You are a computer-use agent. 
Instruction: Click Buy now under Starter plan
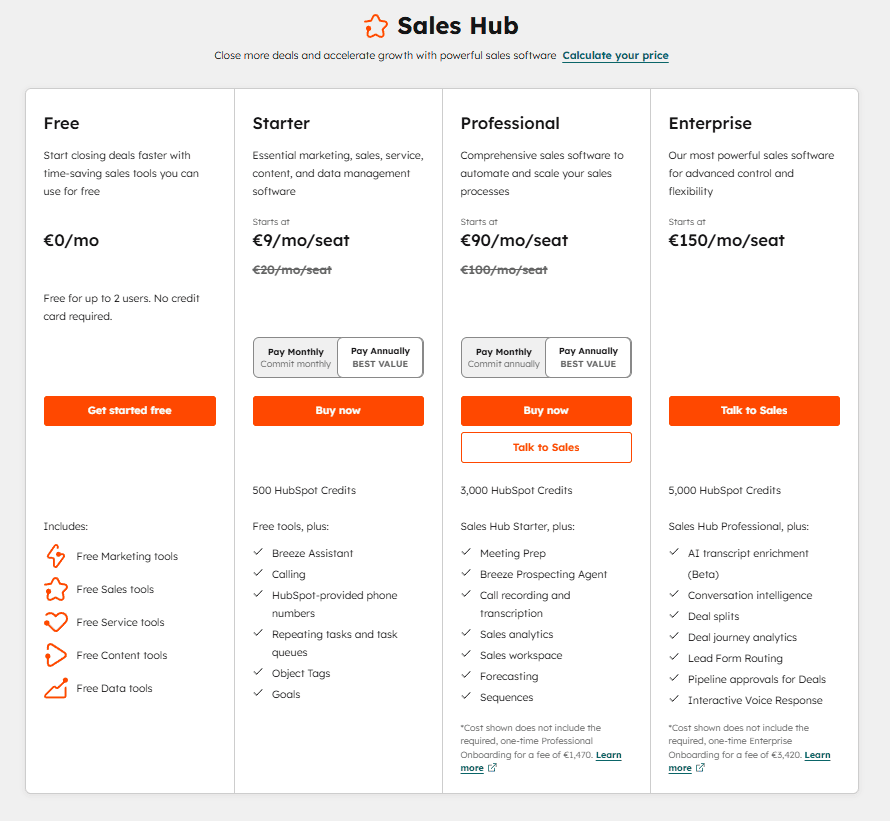tap(338, 411)
